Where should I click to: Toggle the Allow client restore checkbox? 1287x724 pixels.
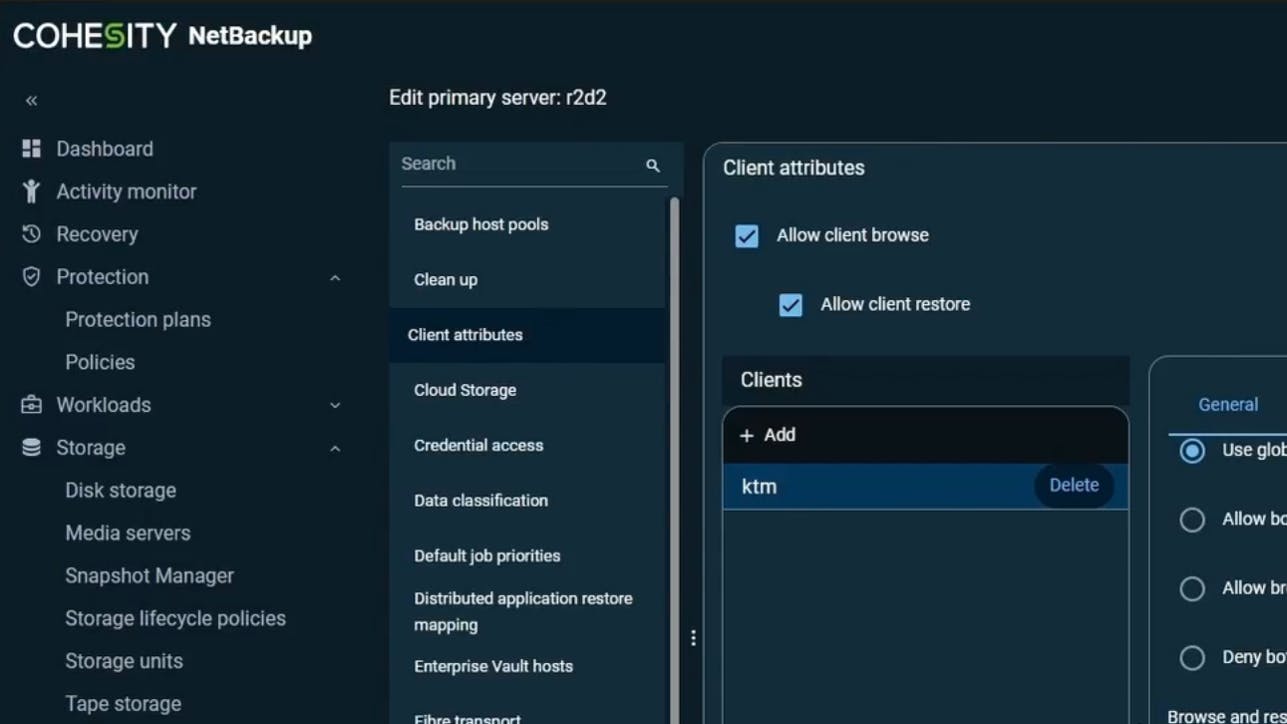pos(790,305)
